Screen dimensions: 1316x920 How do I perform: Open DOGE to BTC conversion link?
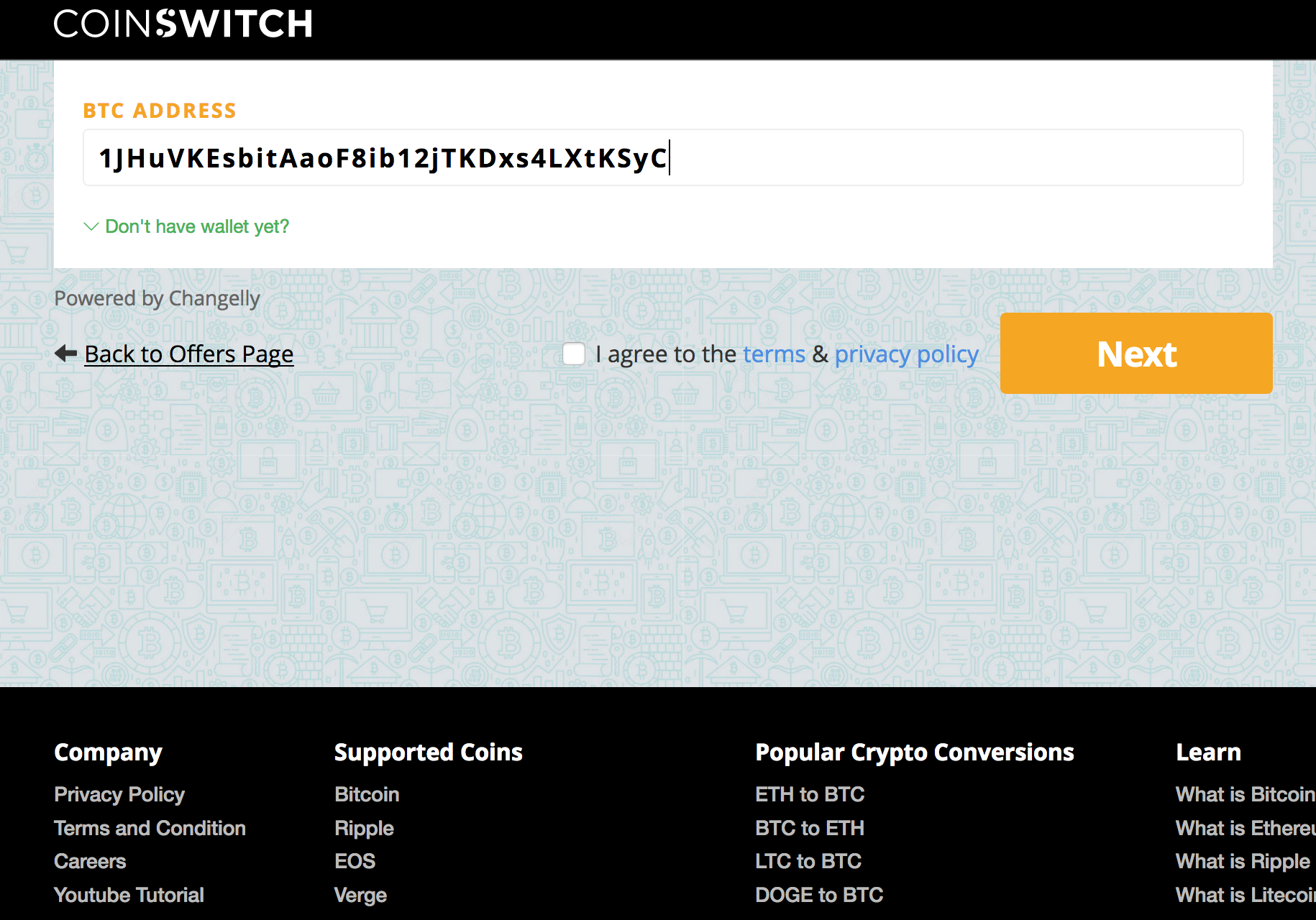[x=819, y=895]
